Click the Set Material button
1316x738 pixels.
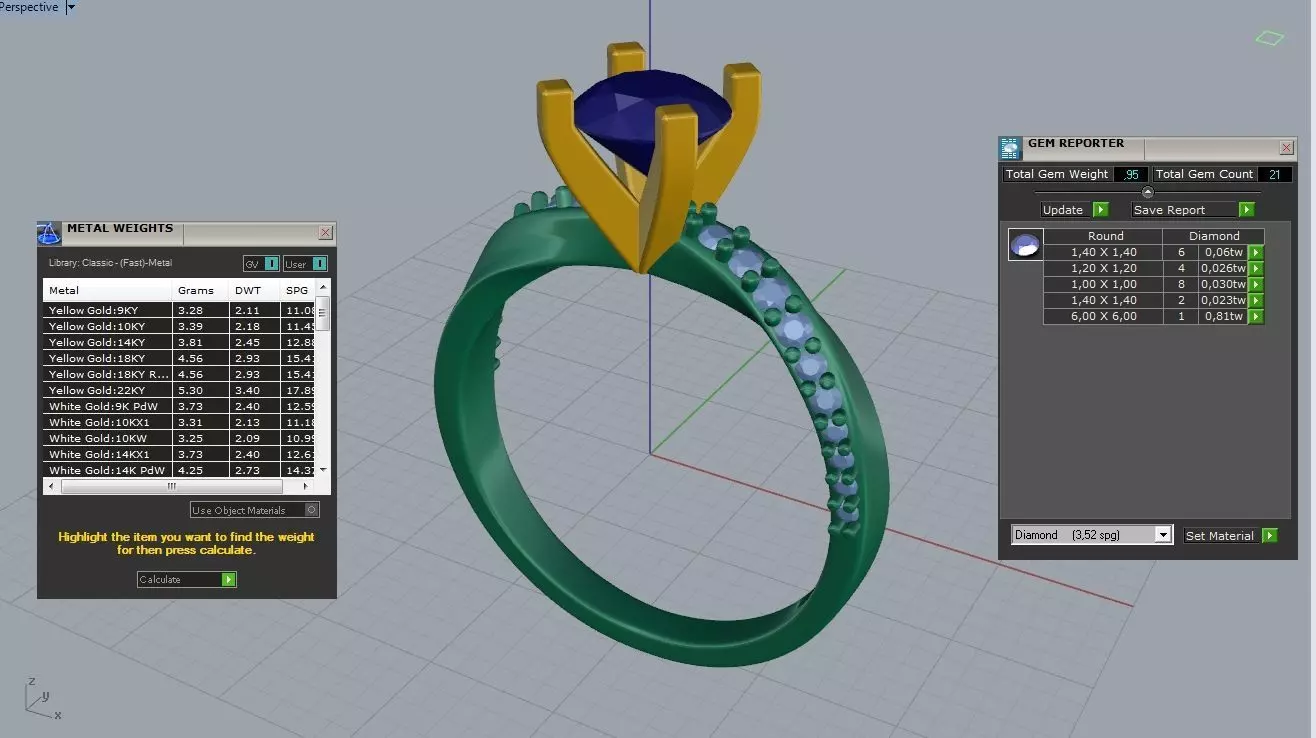[x=1230, y=535]
